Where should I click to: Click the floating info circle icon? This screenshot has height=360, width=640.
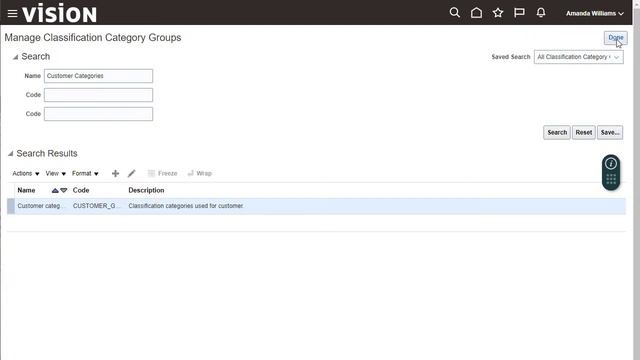pos(611,164)
